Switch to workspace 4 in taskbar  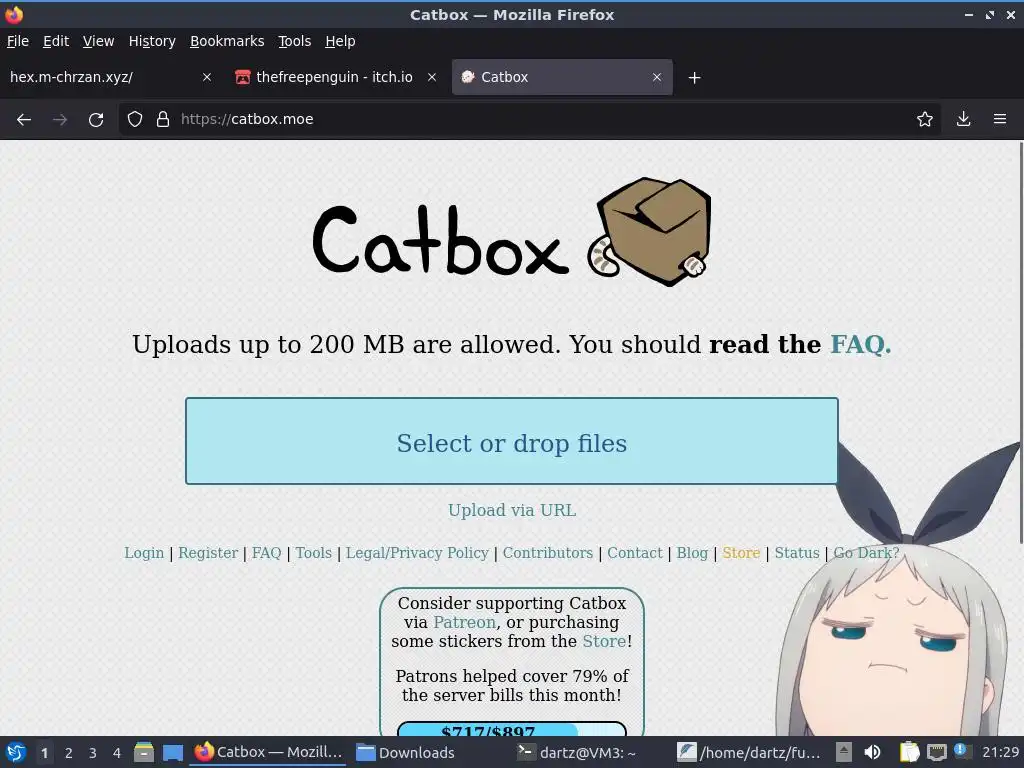[x=117, y=753]
